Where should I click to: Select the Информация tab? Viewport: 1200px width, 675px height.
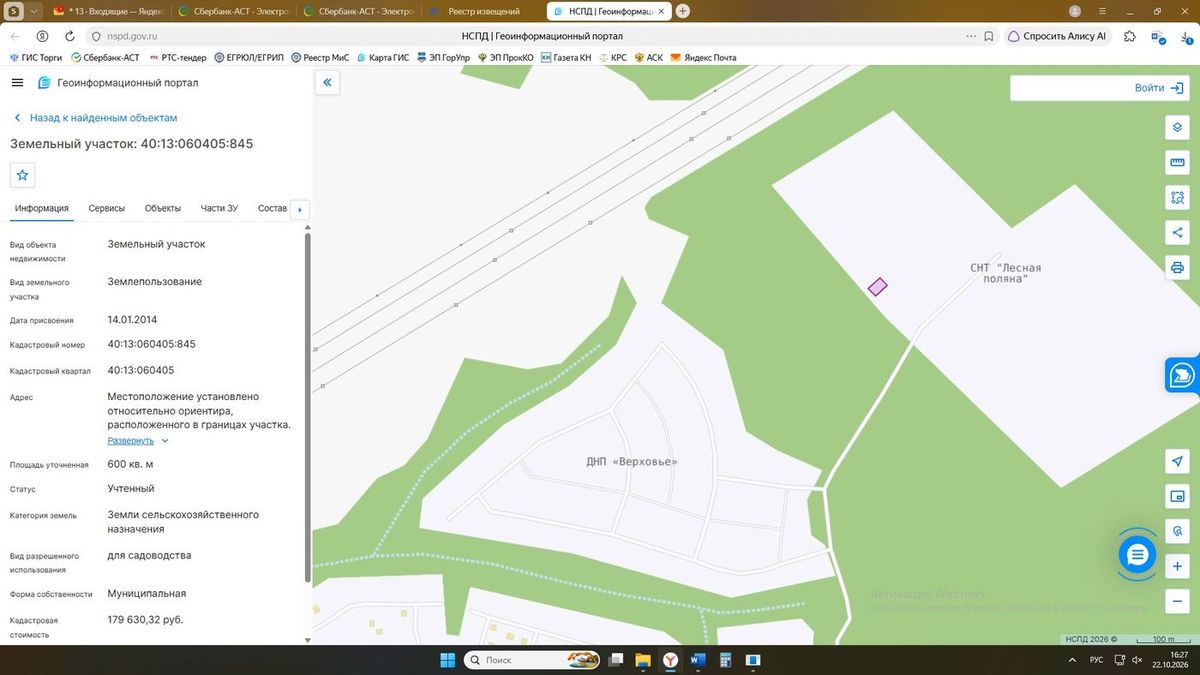(42, 208)
